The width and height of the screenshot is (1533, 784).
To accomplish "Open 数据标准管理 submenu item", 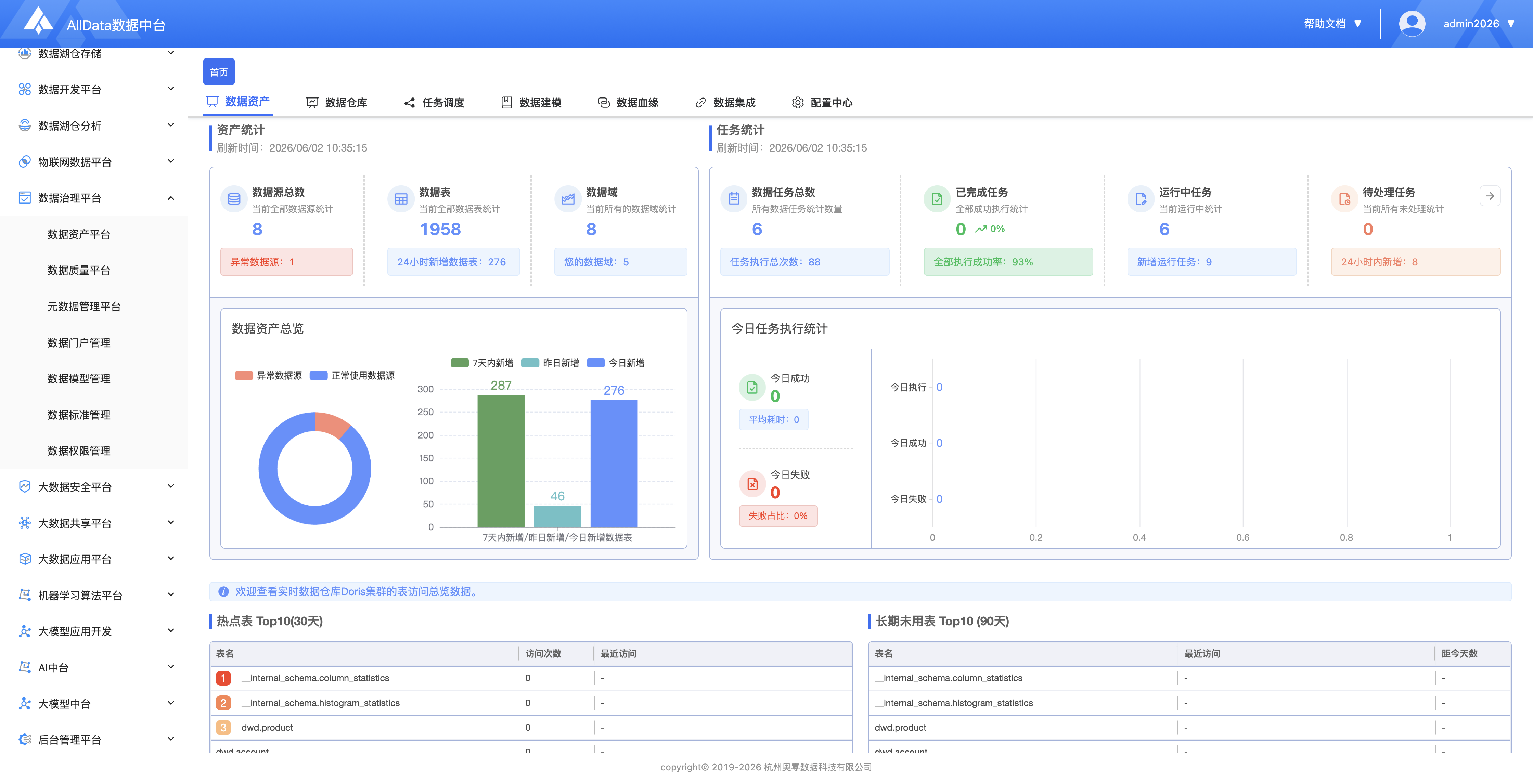I will click(x=79, y=415).
